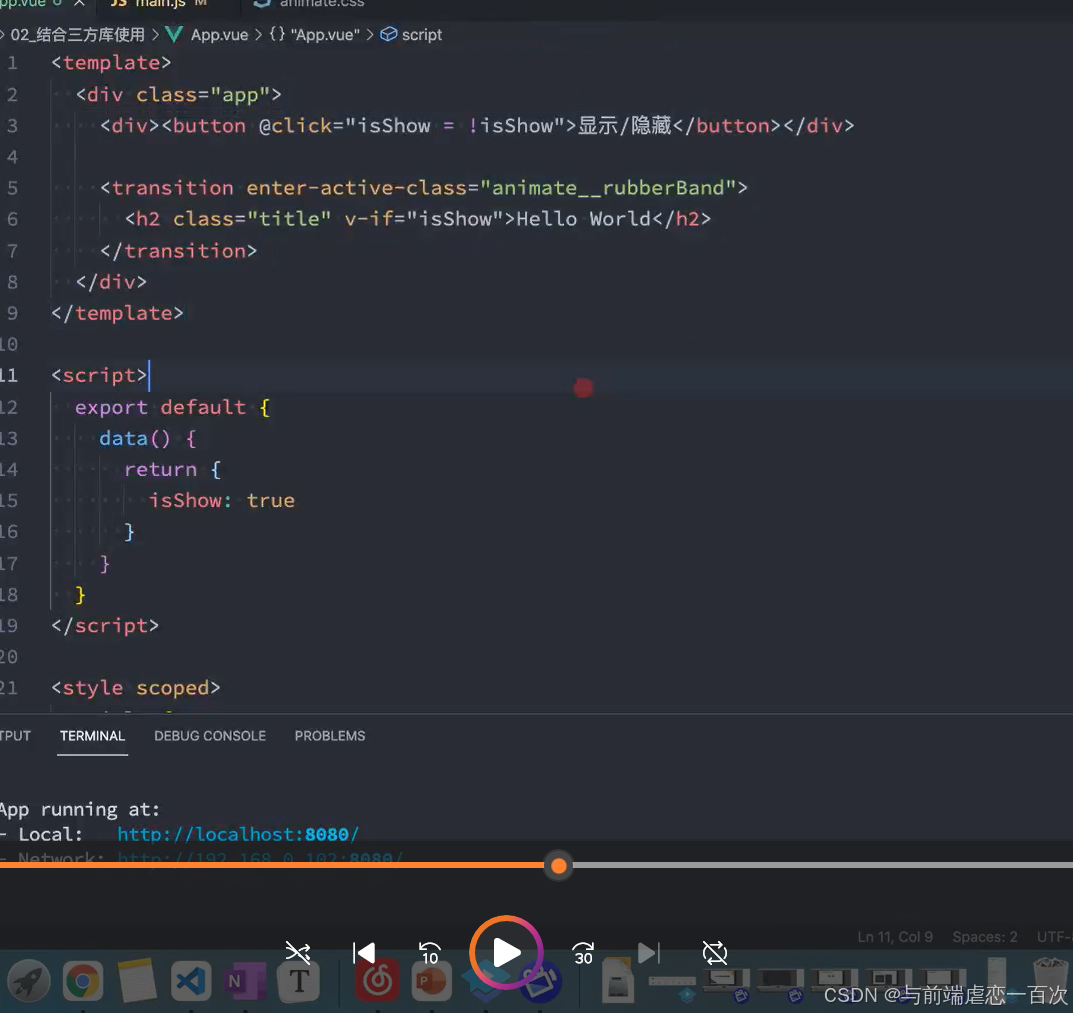Open the yellow Notes app in Dock

pos(137,981)
